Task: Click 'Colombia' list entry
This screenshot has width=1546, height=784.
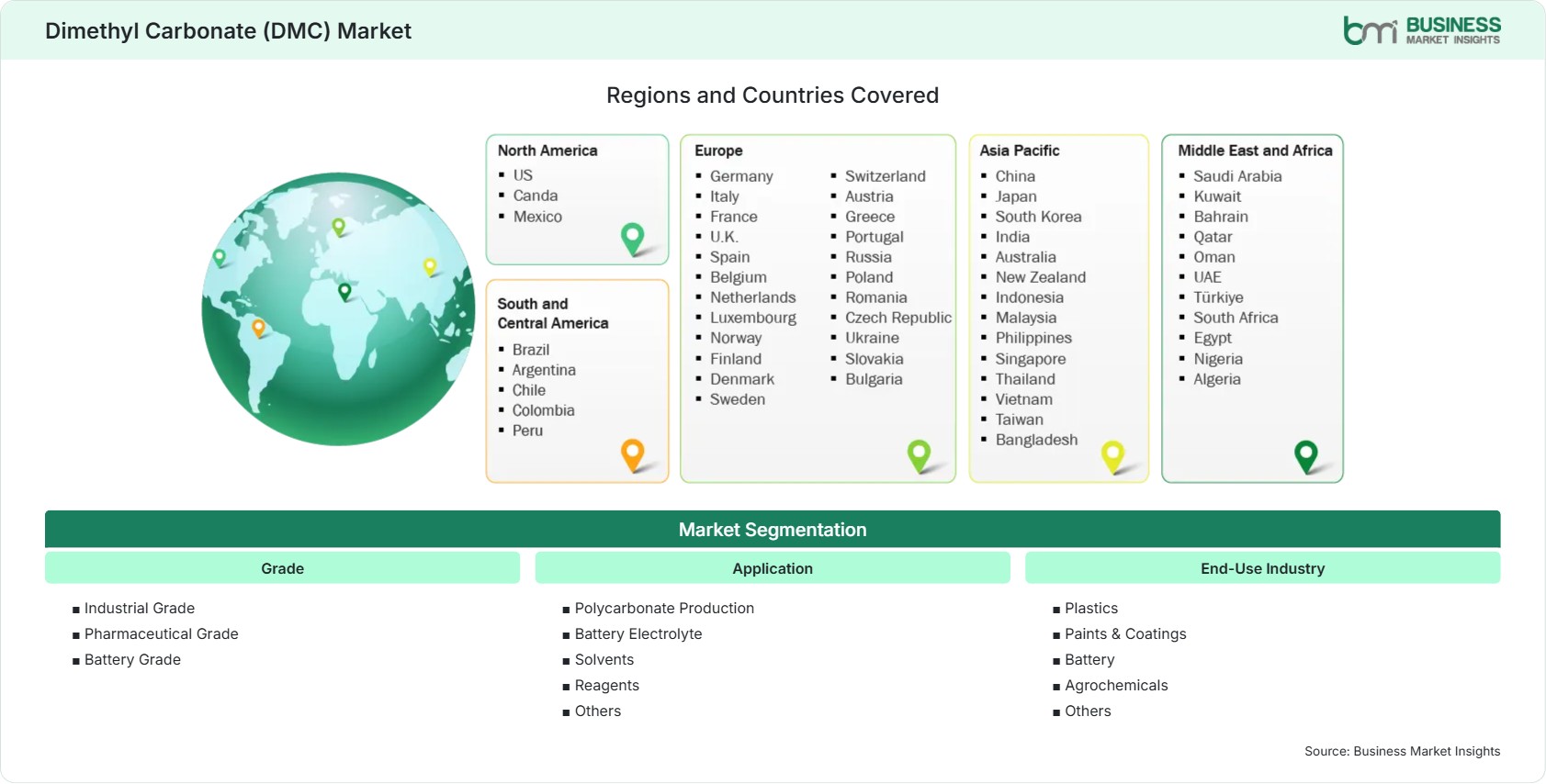Action: [x=543, y=410]
